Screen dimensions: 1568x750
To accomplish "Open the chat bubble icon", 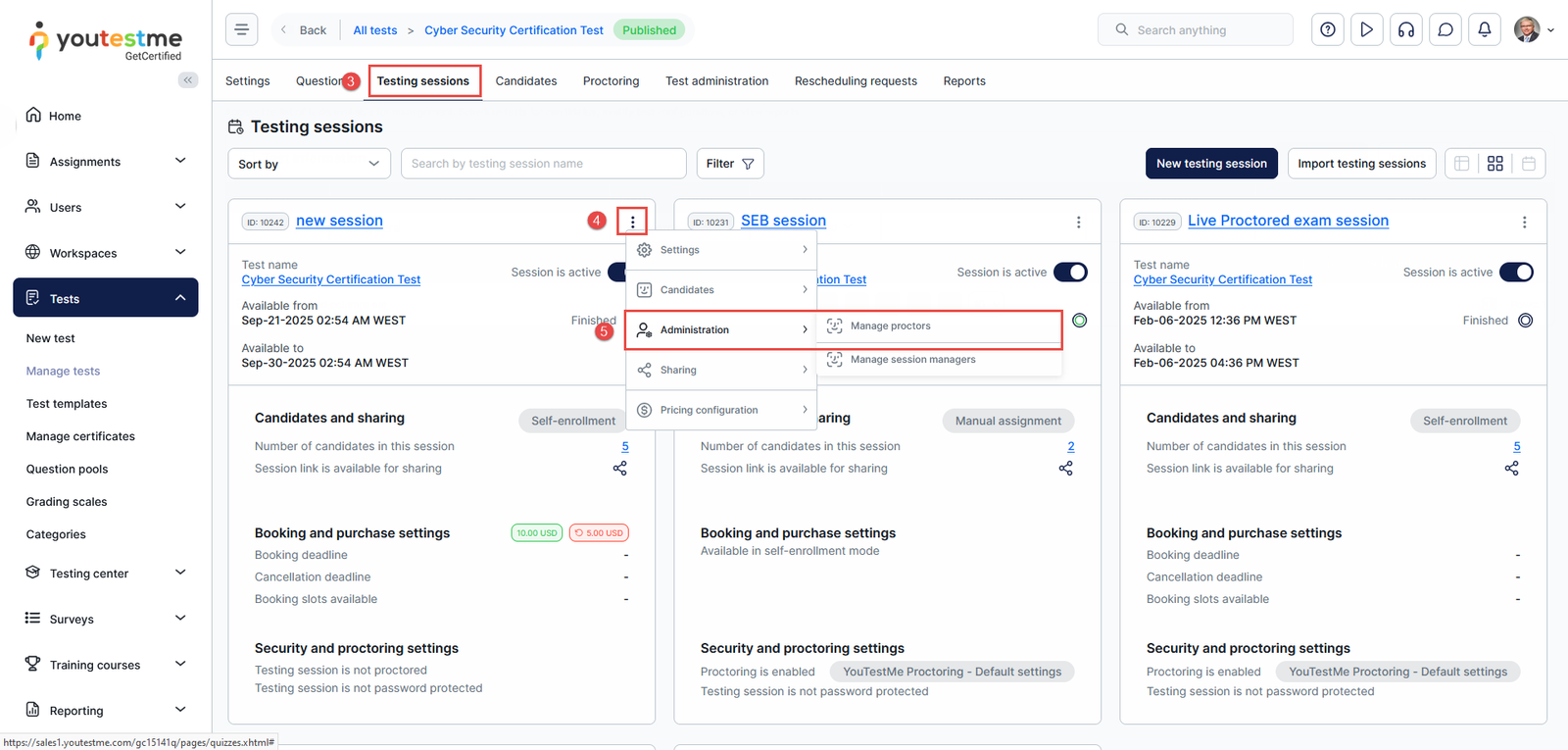I will click(1445, 30).
